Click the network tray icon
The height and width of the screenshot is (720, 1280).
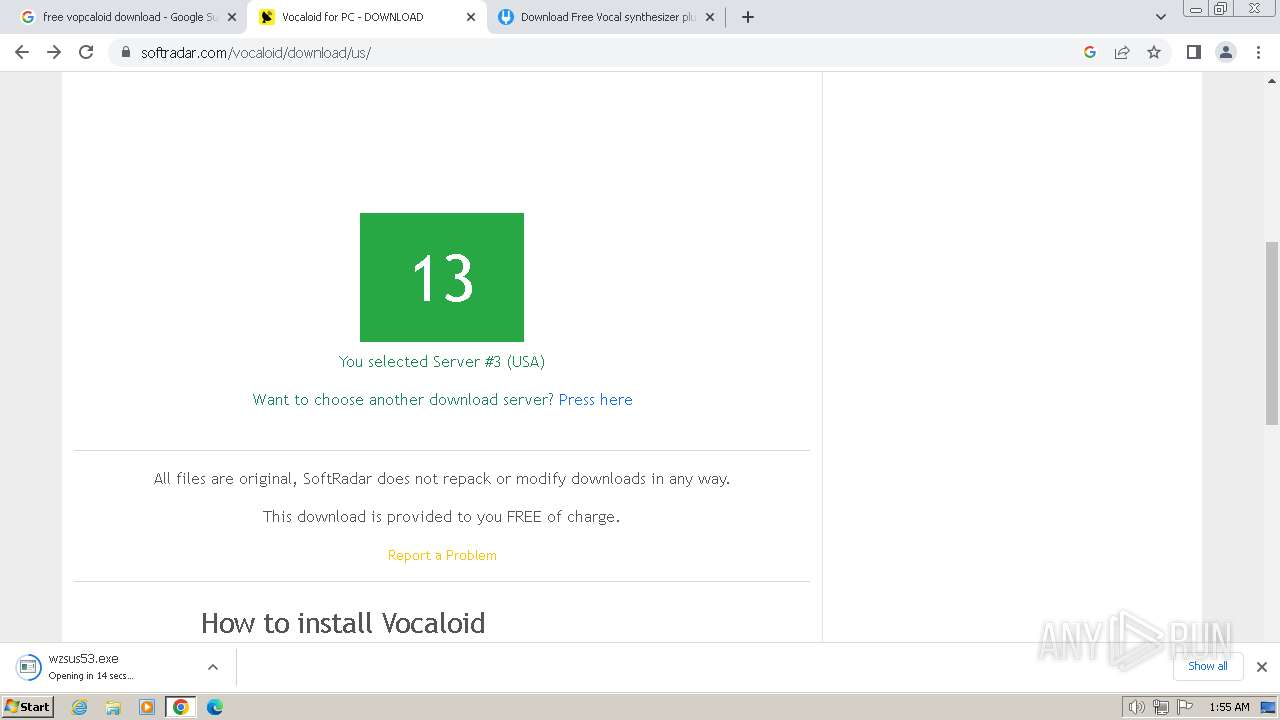pos(1160,707)
